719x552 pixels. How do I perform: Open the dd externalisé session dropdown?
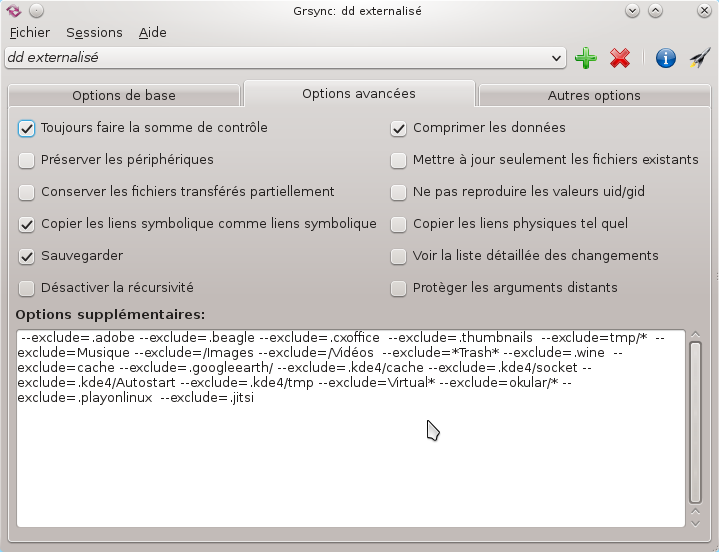285,58
